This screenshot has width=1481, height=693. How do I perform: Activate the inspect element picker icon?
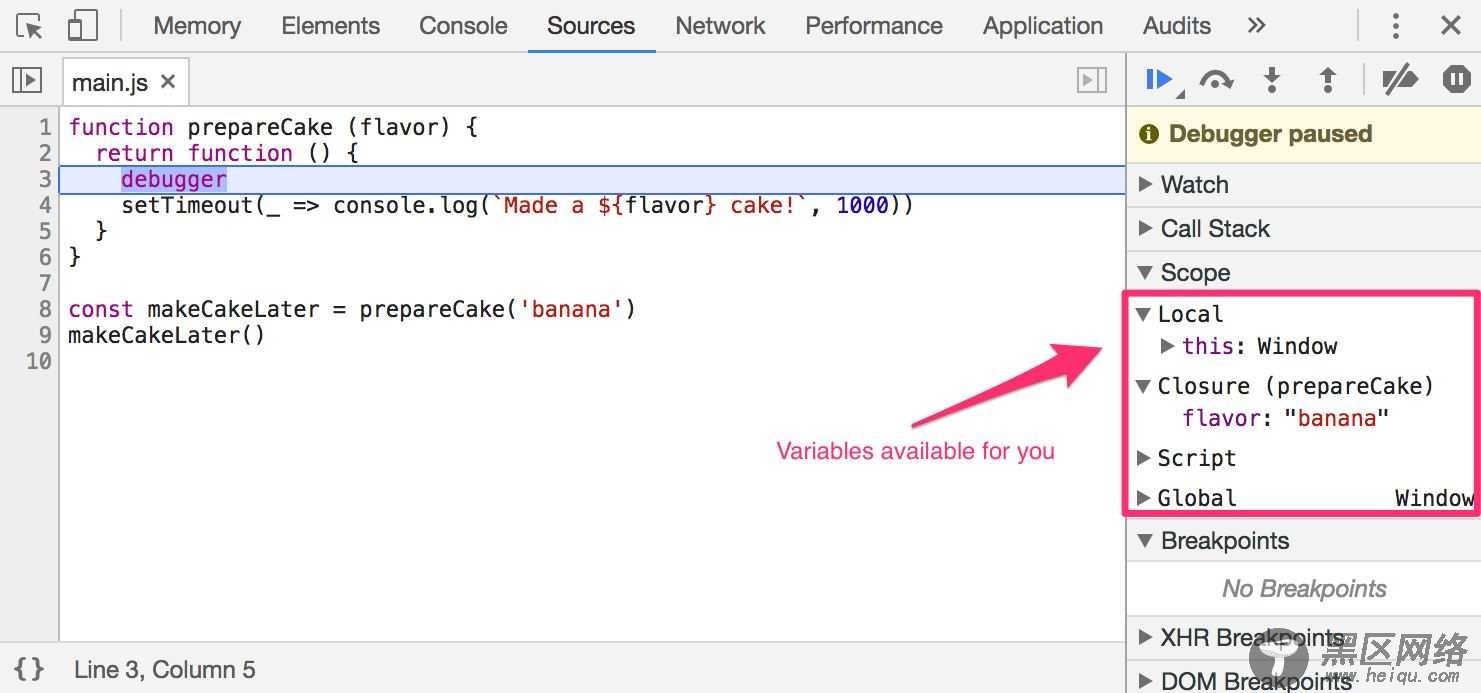point(30,26)
